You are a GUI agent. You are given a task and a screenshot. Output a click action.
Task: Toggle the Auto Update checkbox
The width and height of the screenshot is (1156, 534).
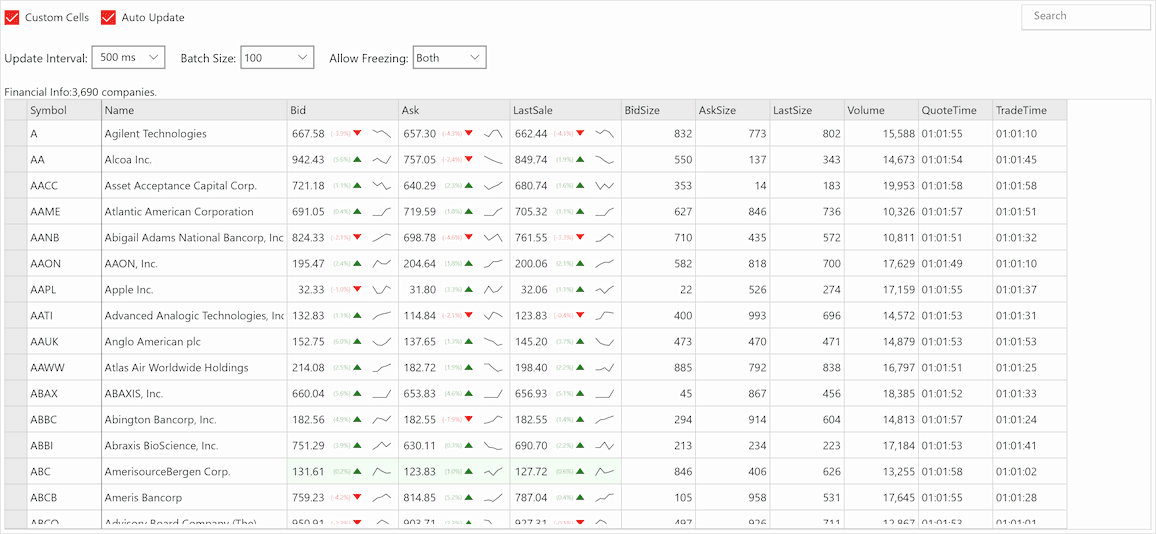point(108,17)
